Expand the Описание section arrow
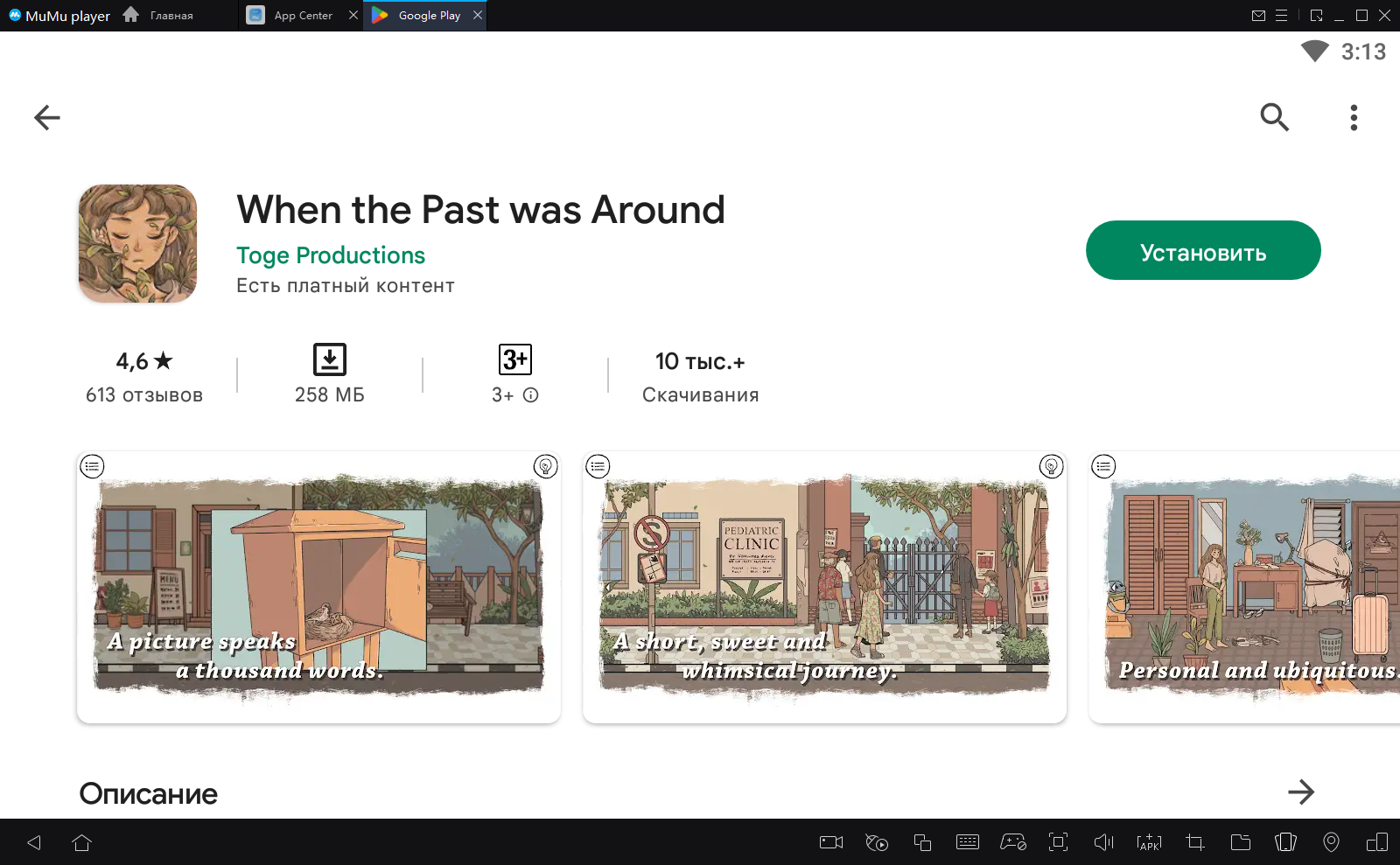The height and width of the screenshot is (865, 1400). [x=1301, y=792]
